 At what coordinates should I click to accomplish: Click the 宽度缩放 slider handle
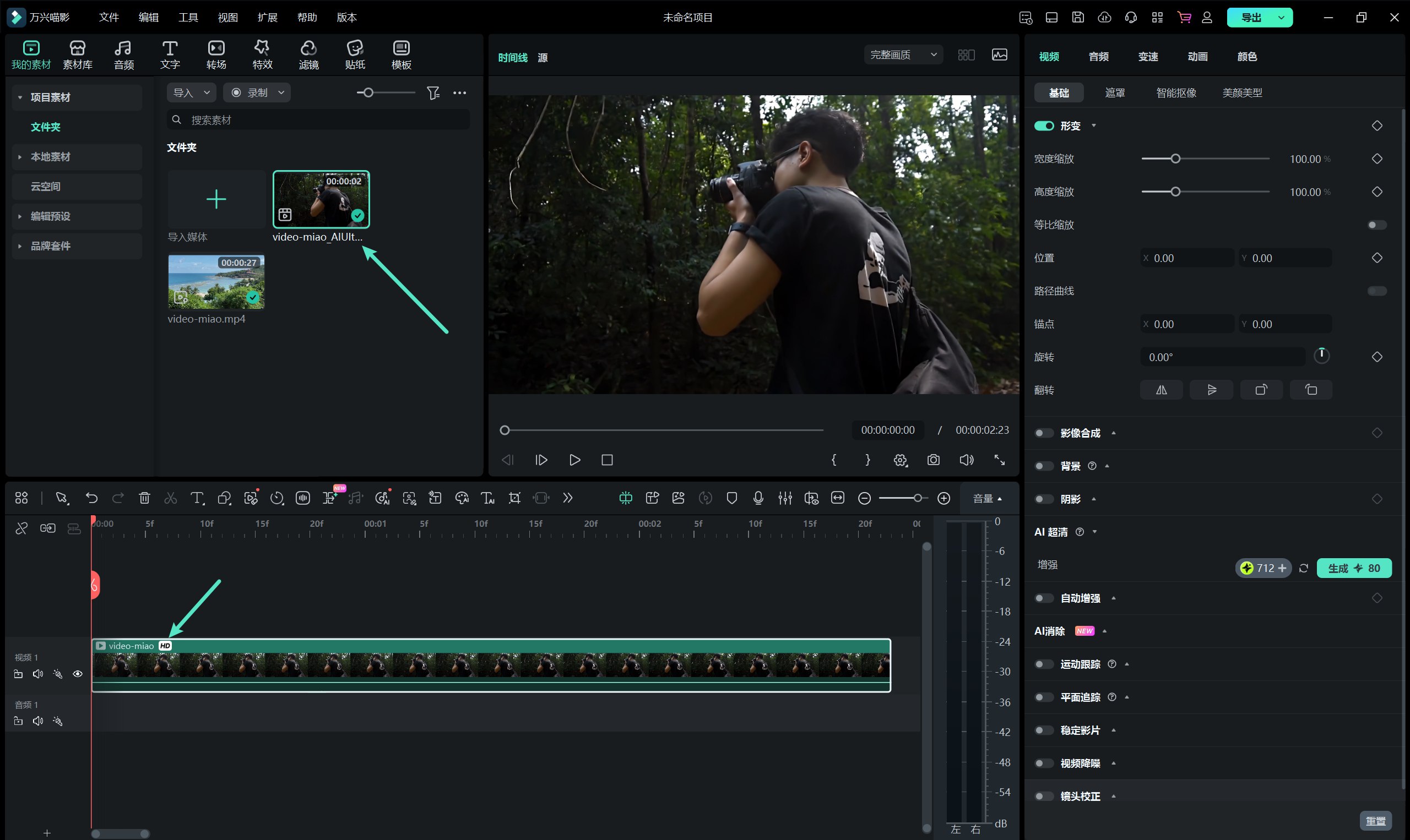(1175, 159)
